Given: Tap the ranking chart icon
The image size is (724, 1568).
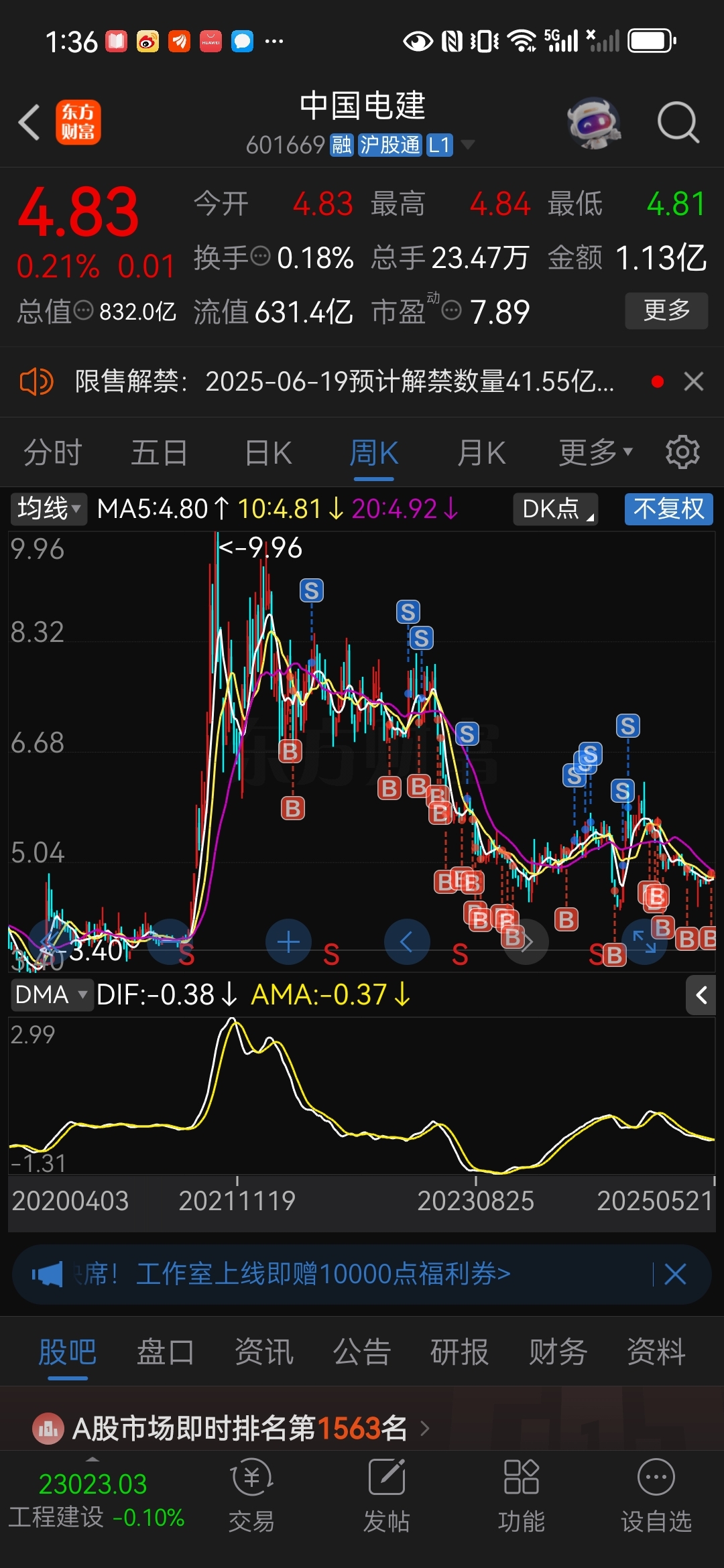Looking at the screenshot, I should coord(48,1429).
